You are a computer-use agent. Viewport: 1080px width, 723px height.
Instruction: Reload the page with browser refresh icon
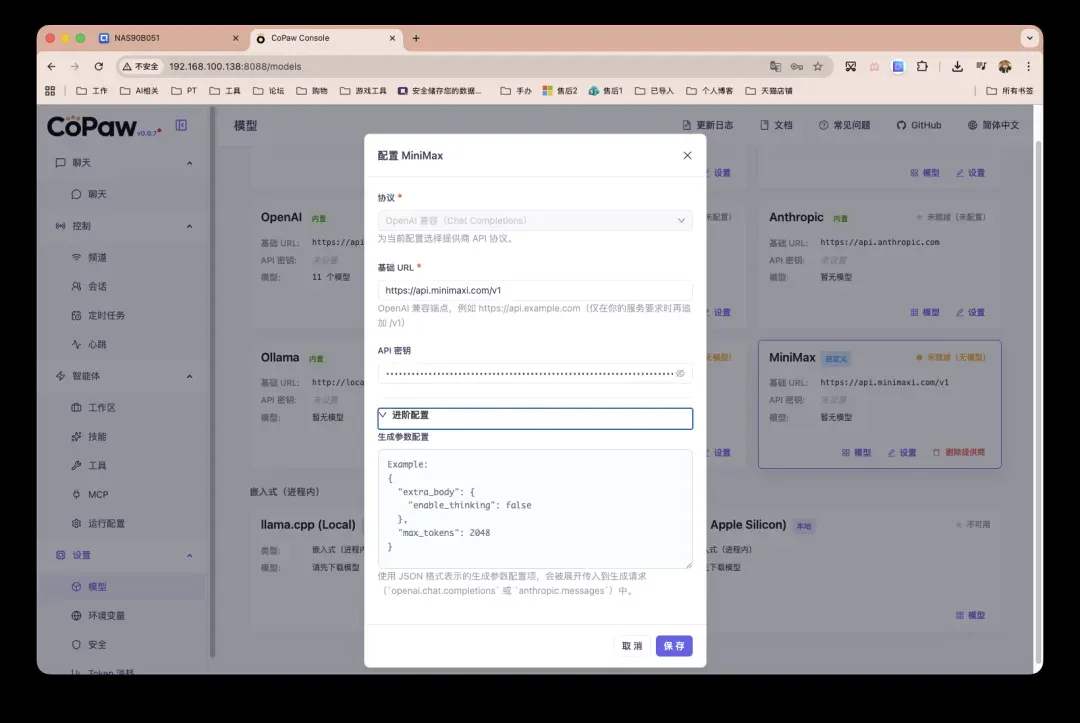pyautogui.click(x=98, y=66)
